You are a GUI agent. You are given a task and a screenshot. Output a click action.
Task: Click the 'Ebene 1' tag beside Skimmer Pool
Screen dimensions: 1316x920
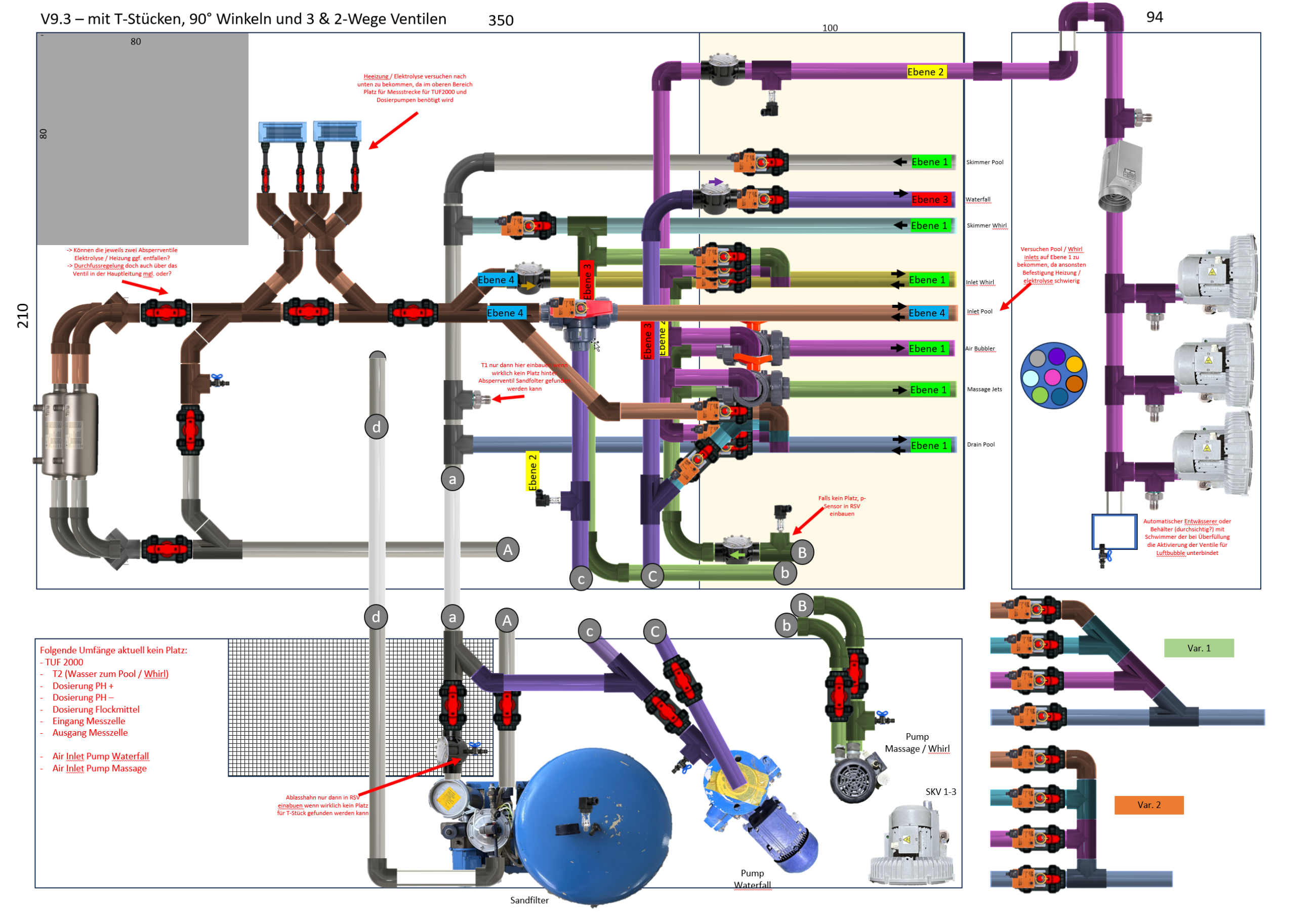point(930,162)
